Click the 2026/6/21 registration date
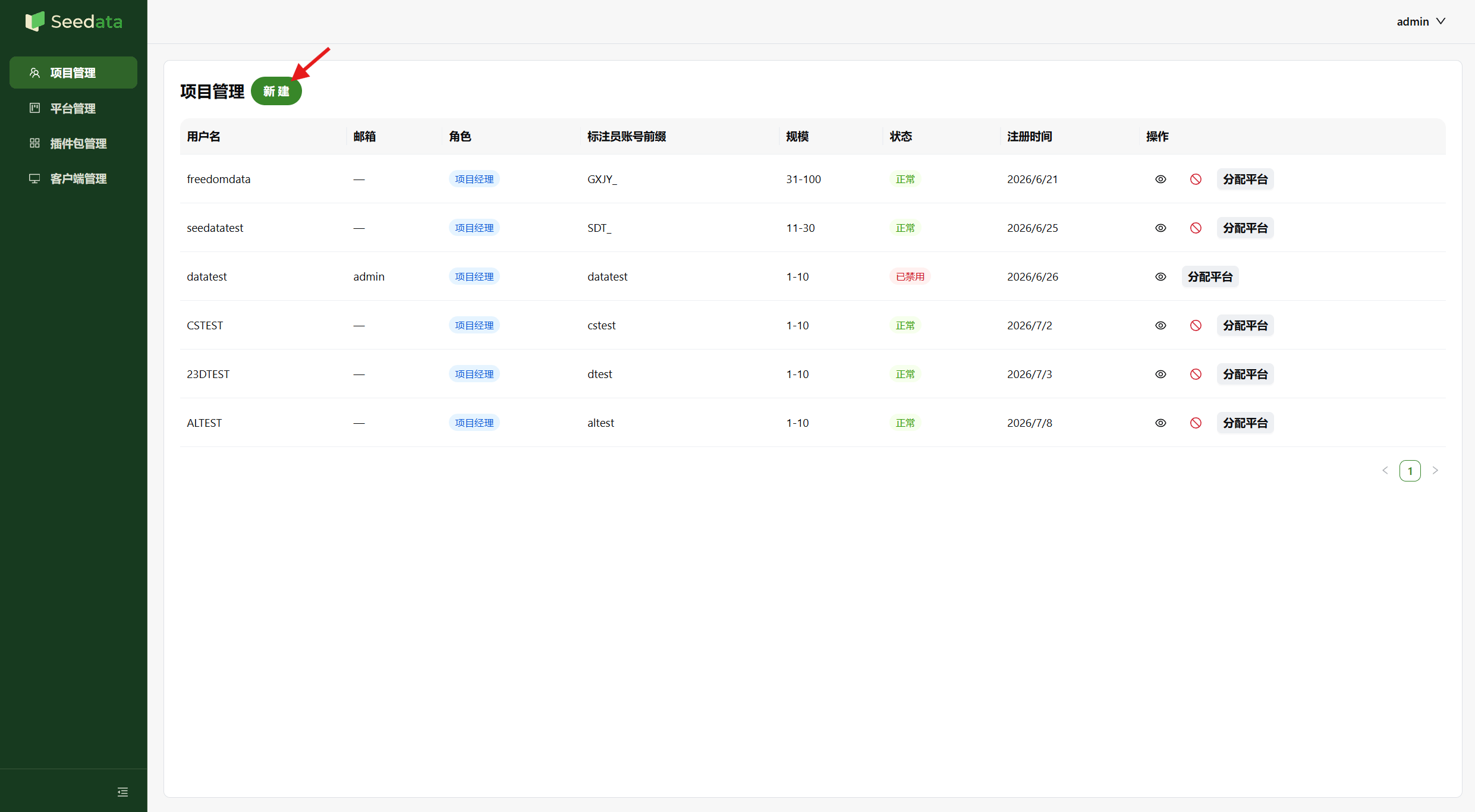The image size is (1475, 812). [1032, 179]
